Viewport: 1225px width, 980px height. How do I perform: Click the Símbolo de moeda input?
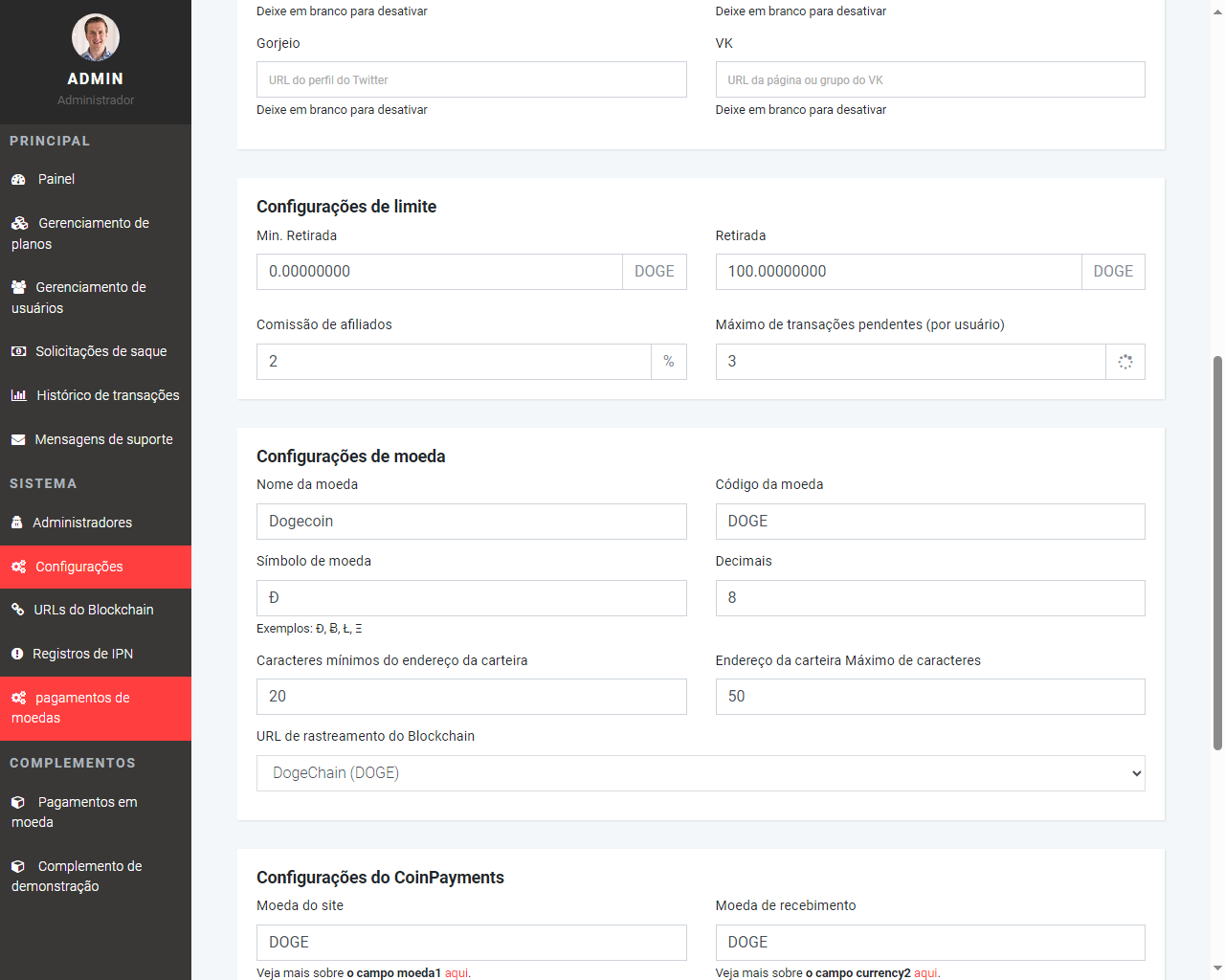tap(471, 598)
